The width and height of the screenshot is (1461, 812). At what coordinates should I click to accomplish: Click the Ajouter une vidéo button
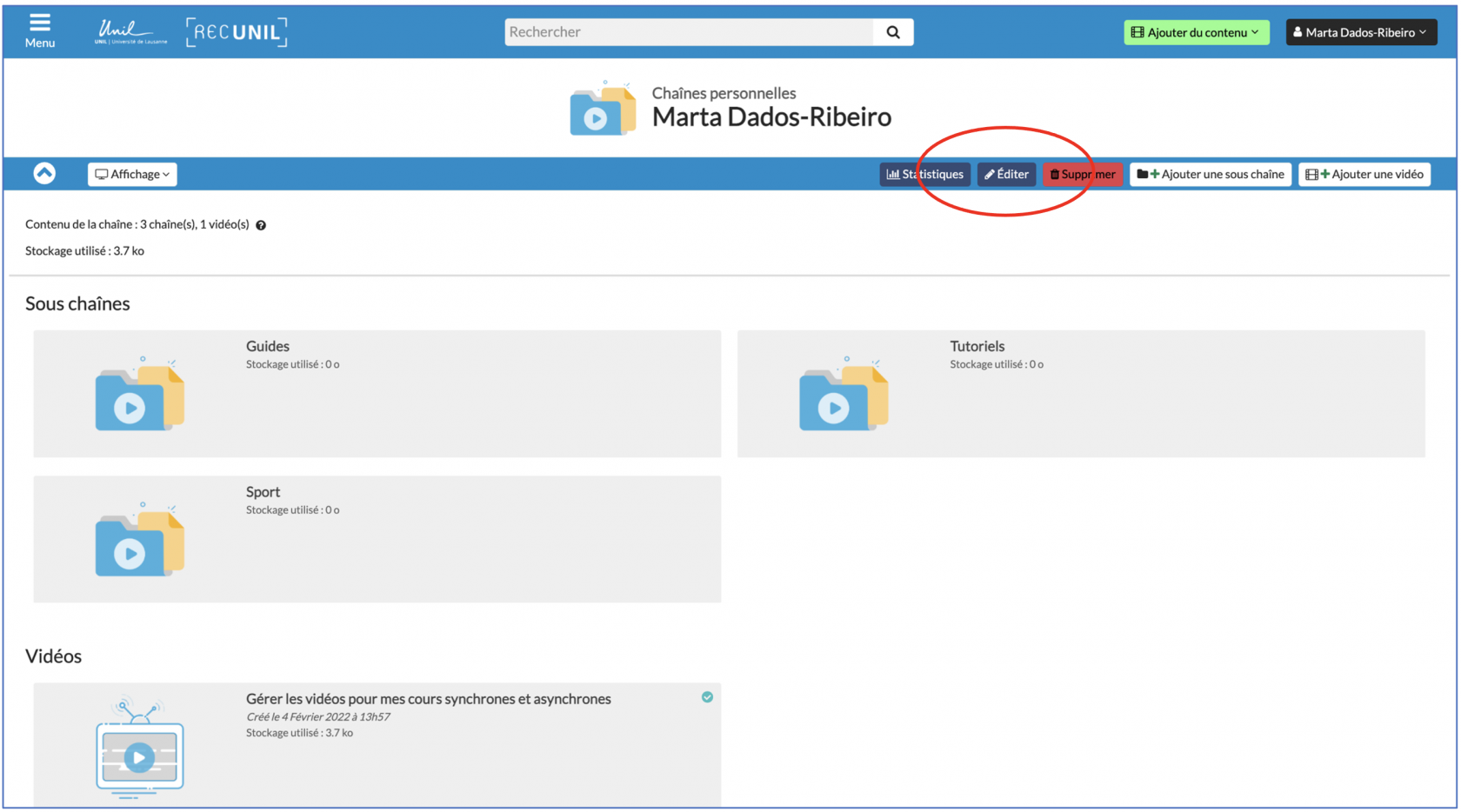click(x=1364, y=174)
